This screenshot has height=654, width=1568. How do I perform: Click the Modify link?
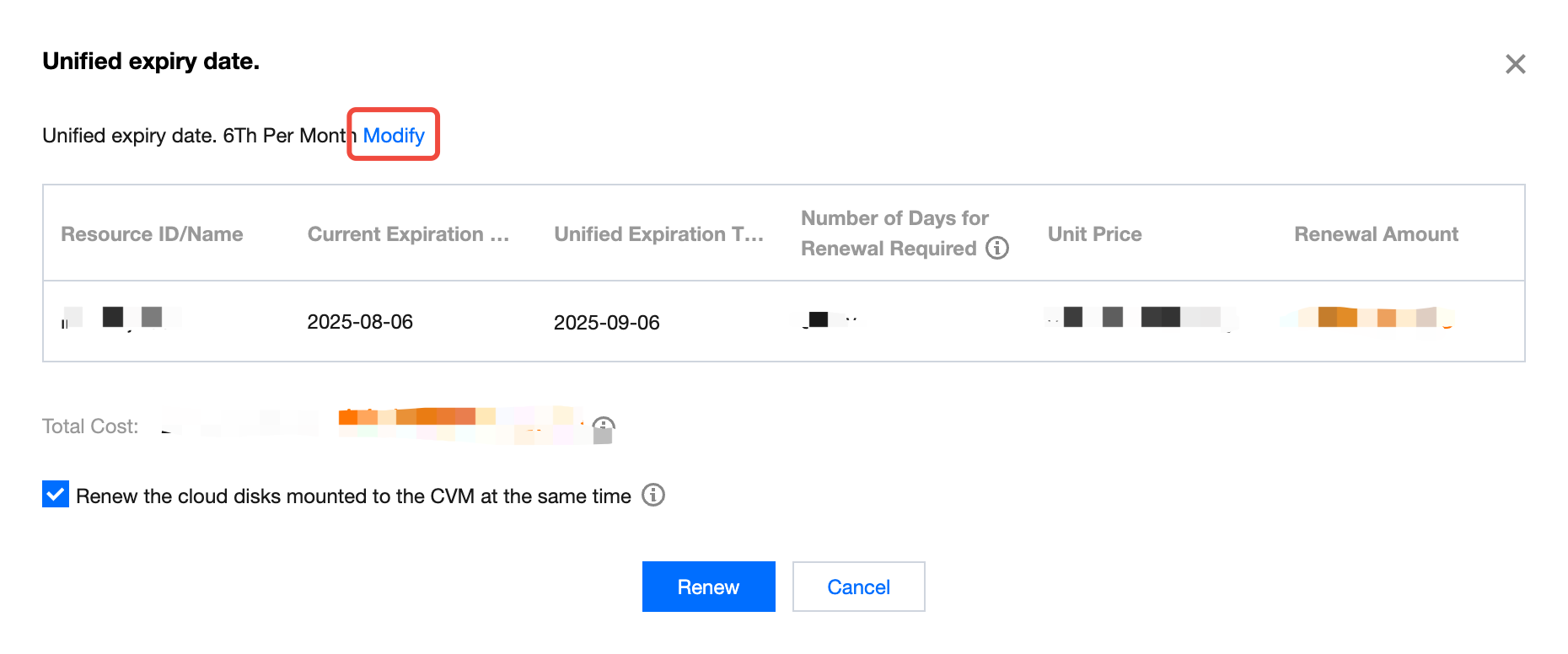394,136
